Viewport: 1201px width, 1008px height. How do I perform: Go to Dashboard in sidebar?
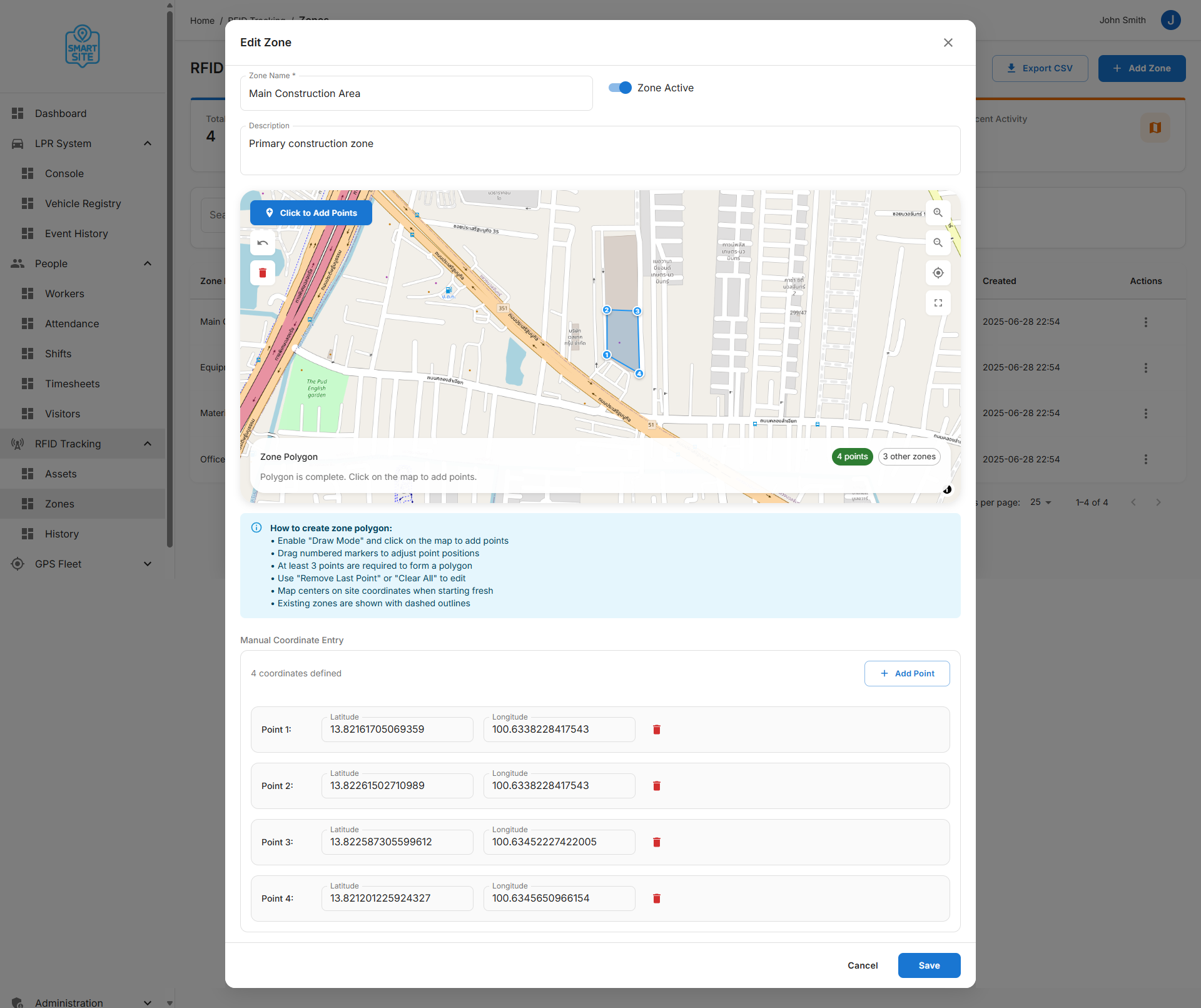61,113
